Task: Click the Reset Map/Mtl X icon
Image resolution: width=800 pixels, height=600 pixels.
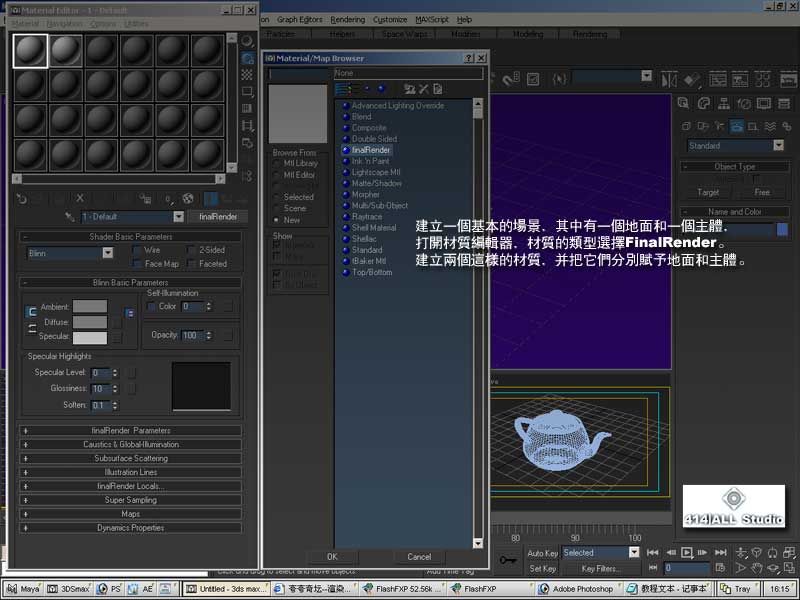Action: click(80, 198)
